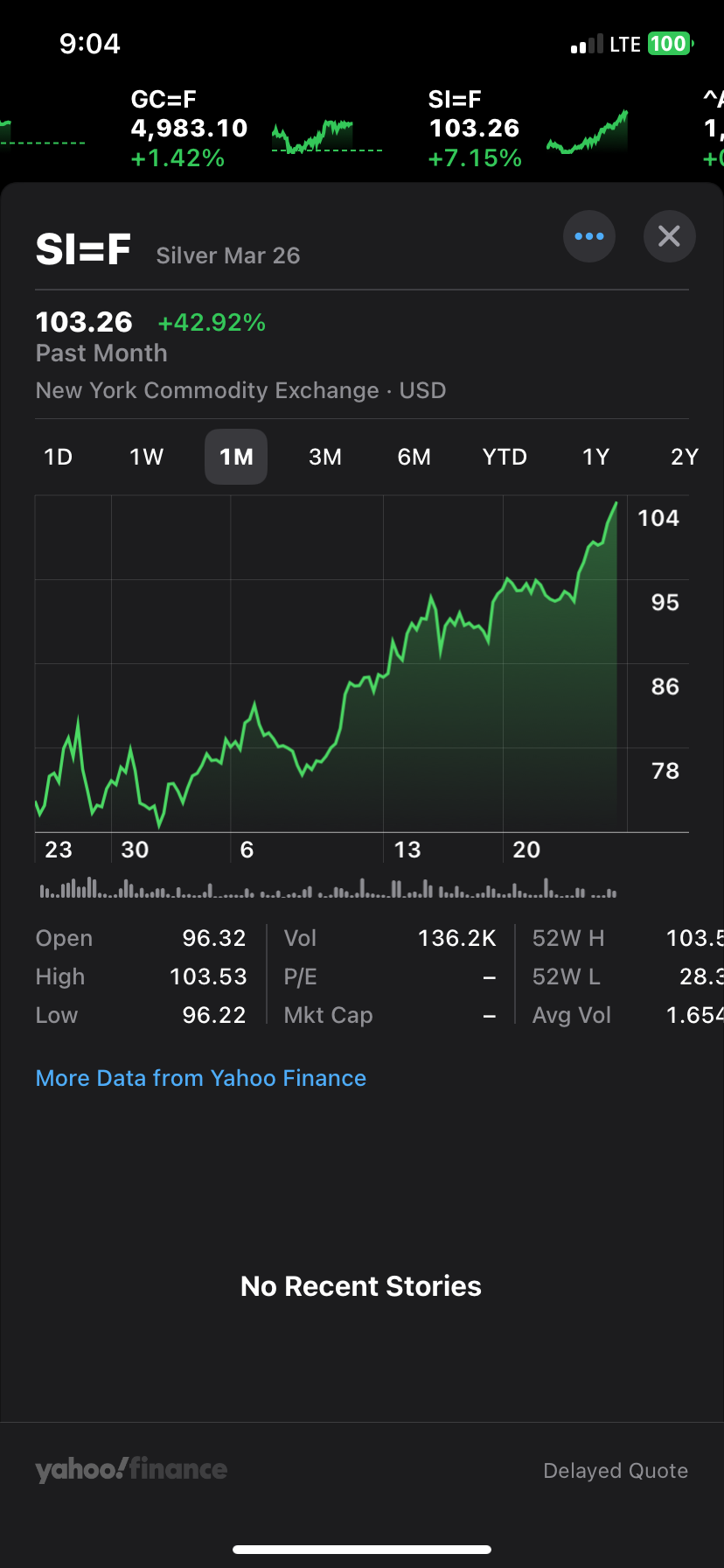Open the three-dot more options button

click(x=589, y=236)
